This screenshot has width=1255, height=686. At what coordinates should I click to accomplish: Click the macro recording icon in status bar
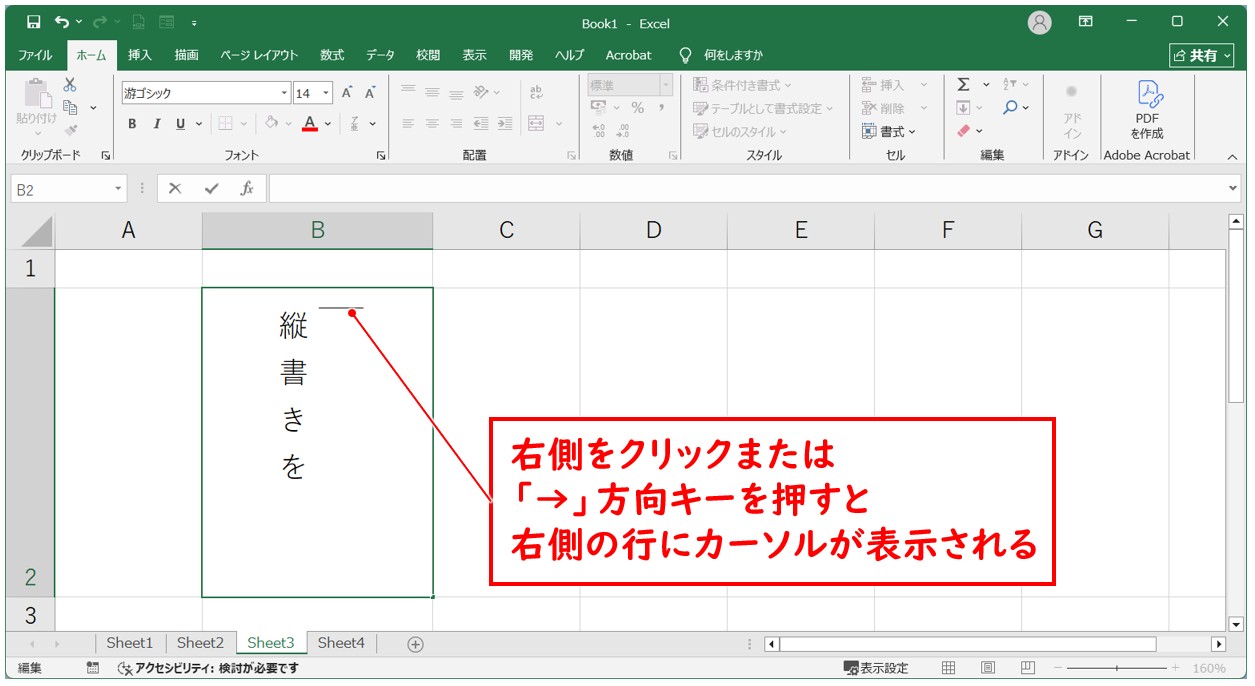pyautogui.click(x=93, y=668)
